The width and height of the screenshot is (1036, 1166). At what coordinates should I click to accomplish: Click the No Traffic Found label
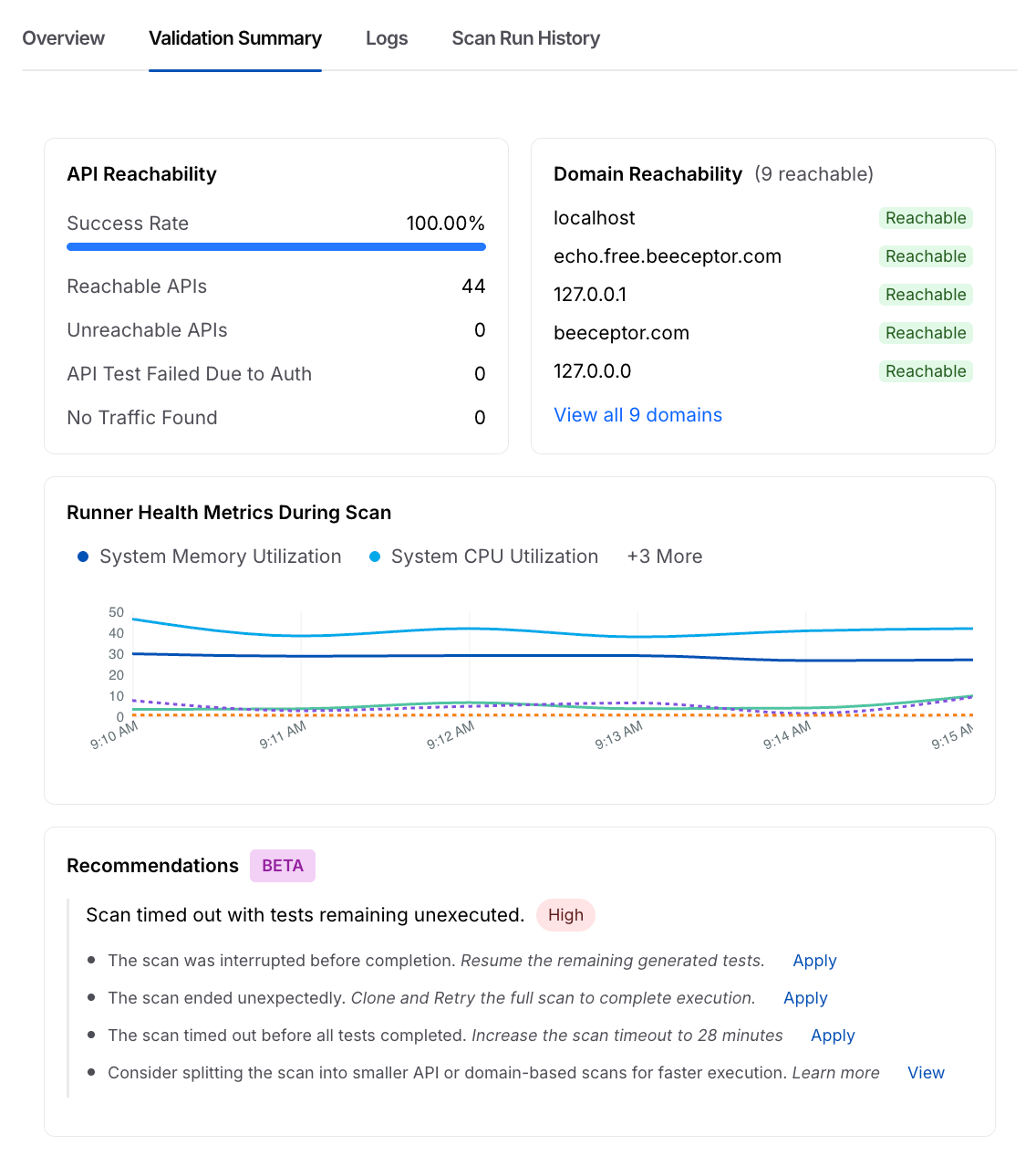pyautogui.click(x=142, y=418)
